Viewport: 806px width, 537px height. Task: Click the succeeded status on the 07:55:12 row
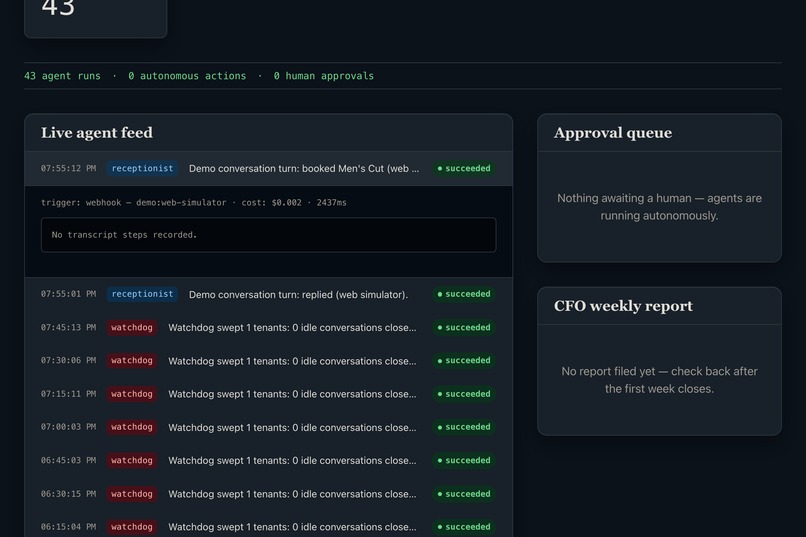[x=464, y=169]
